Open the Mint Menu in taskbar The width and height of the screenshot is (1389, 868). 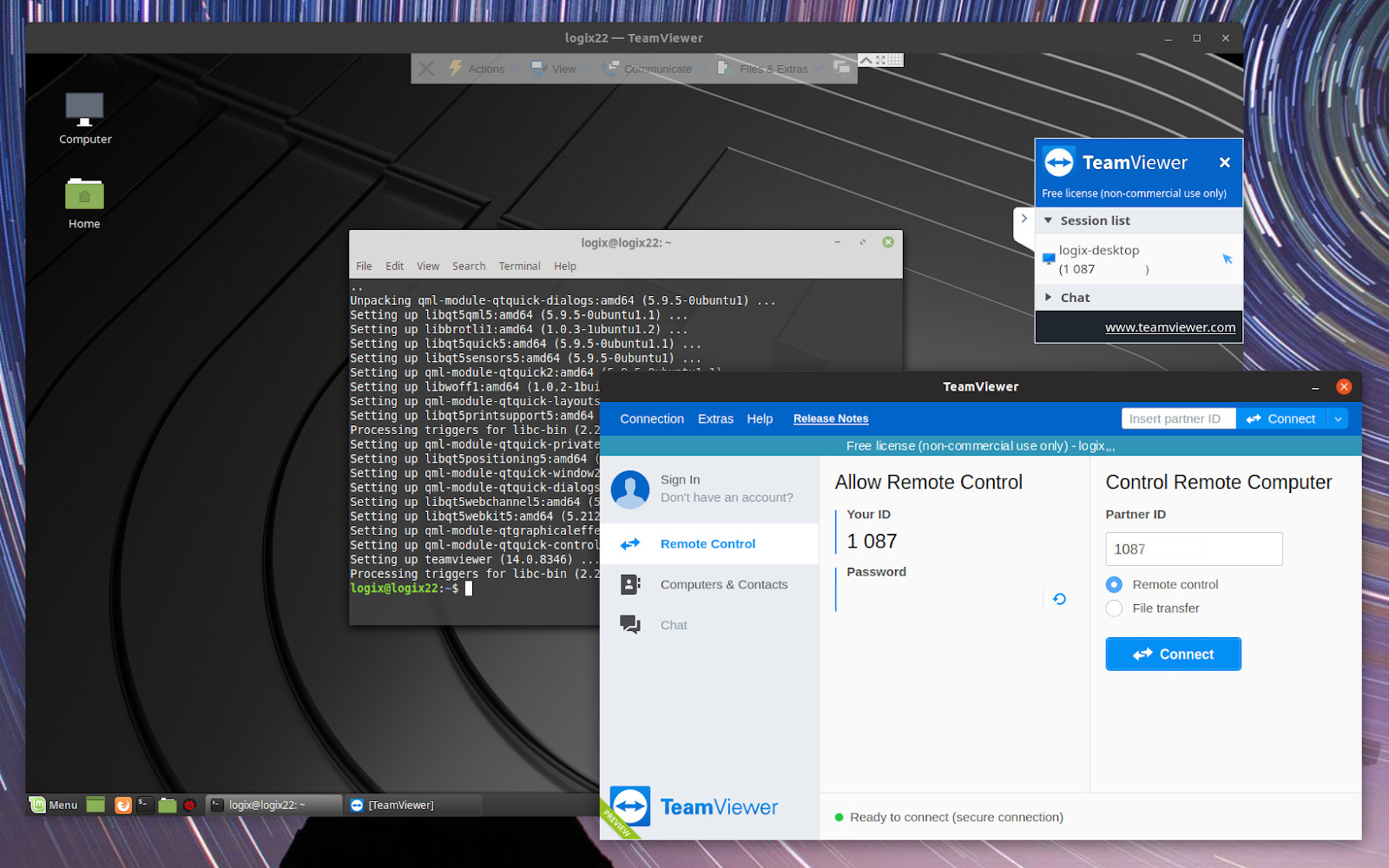(55, 805)
